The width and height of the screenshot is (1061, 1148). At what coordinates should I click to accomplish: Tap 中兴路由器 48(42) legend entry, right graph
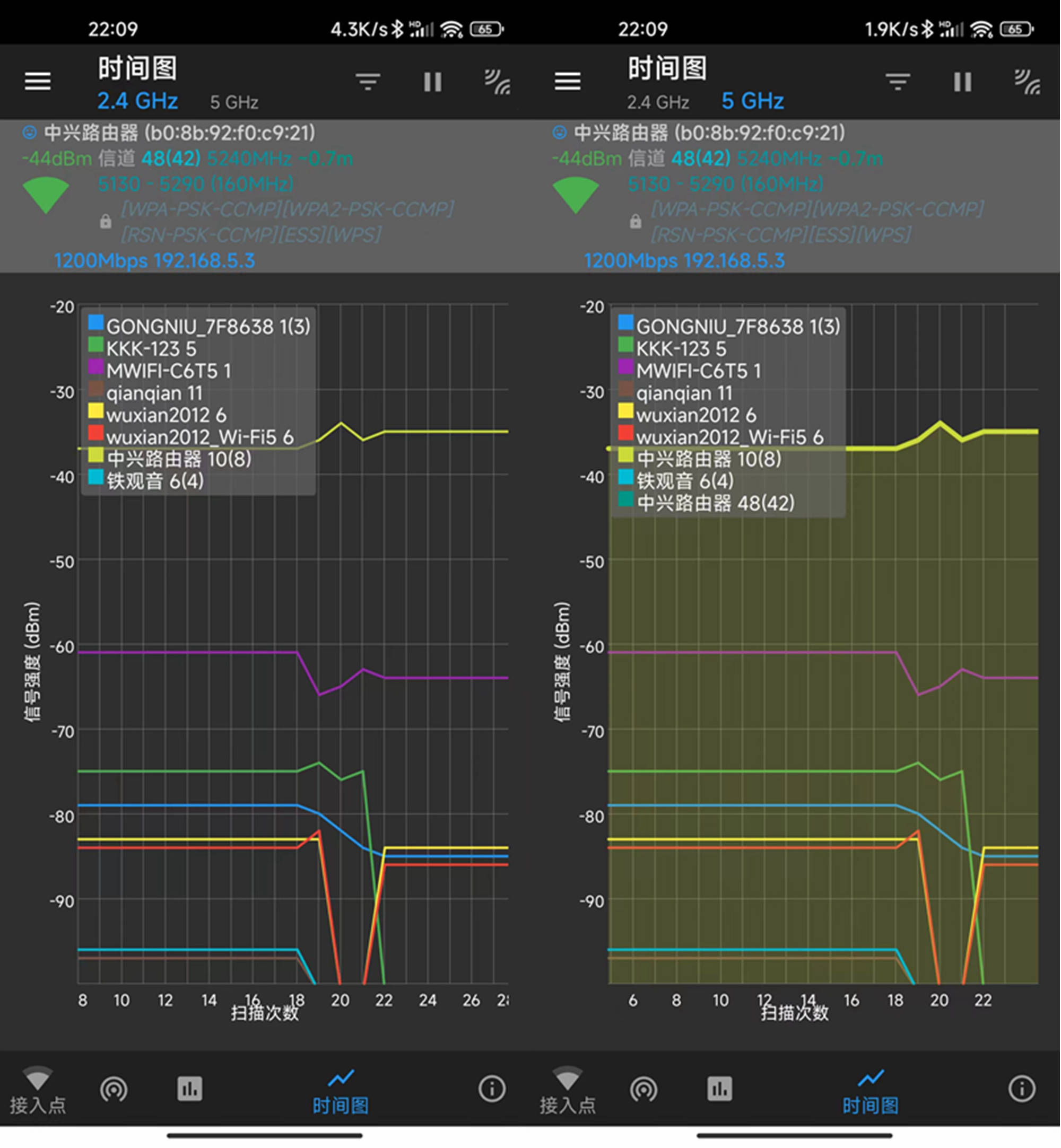(715, 503)
